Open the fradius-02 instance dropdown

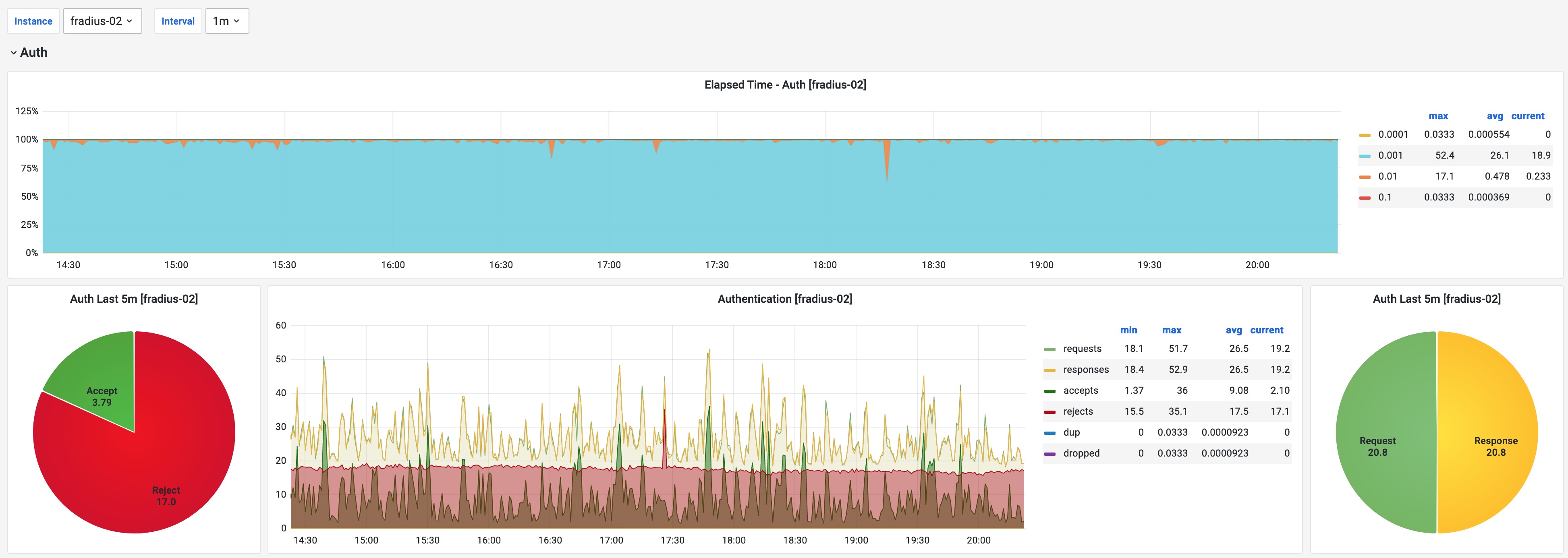point(102,21)
